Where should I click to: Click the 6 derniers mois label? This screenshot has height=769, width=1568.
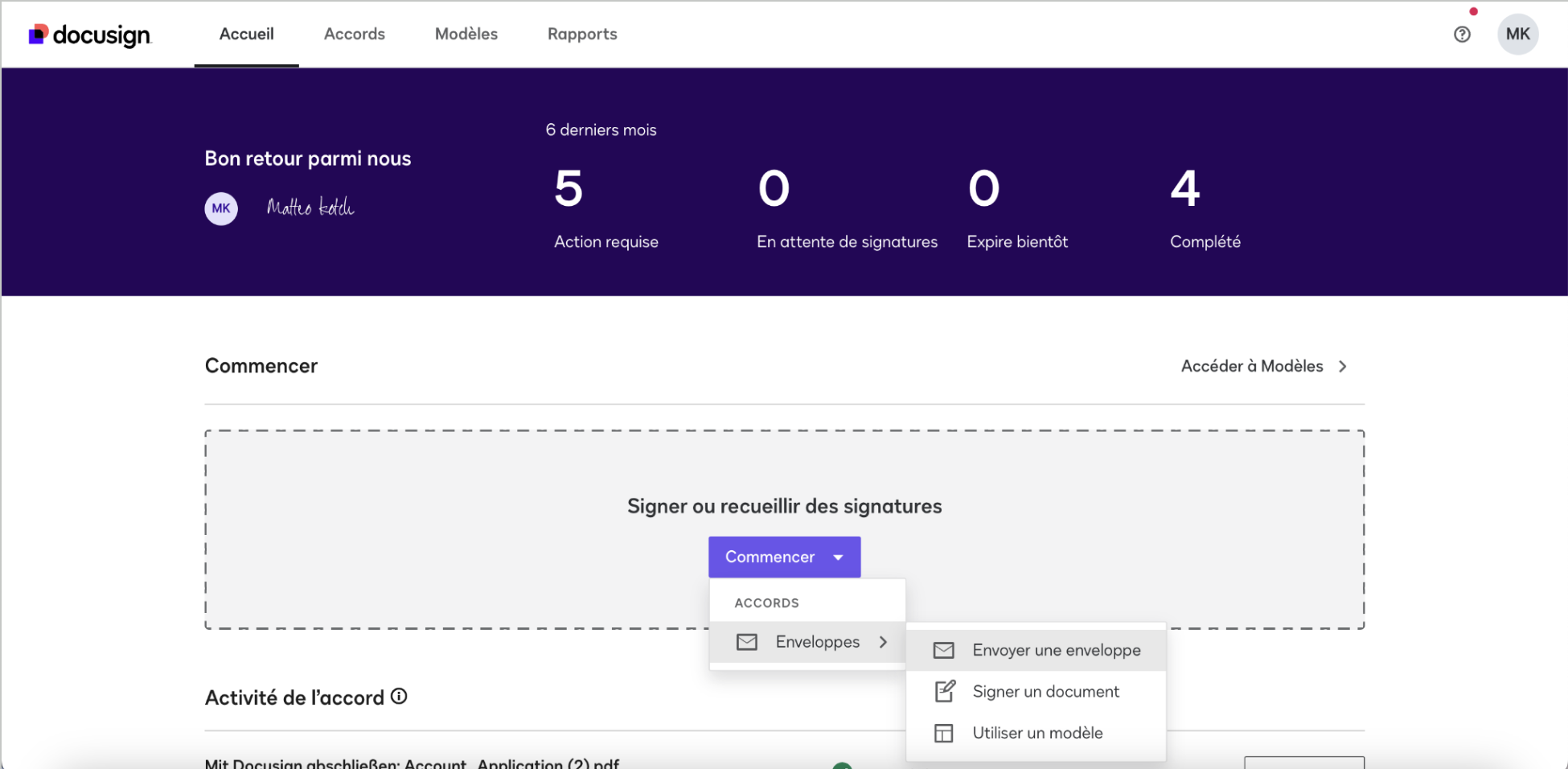coord(601,130)
